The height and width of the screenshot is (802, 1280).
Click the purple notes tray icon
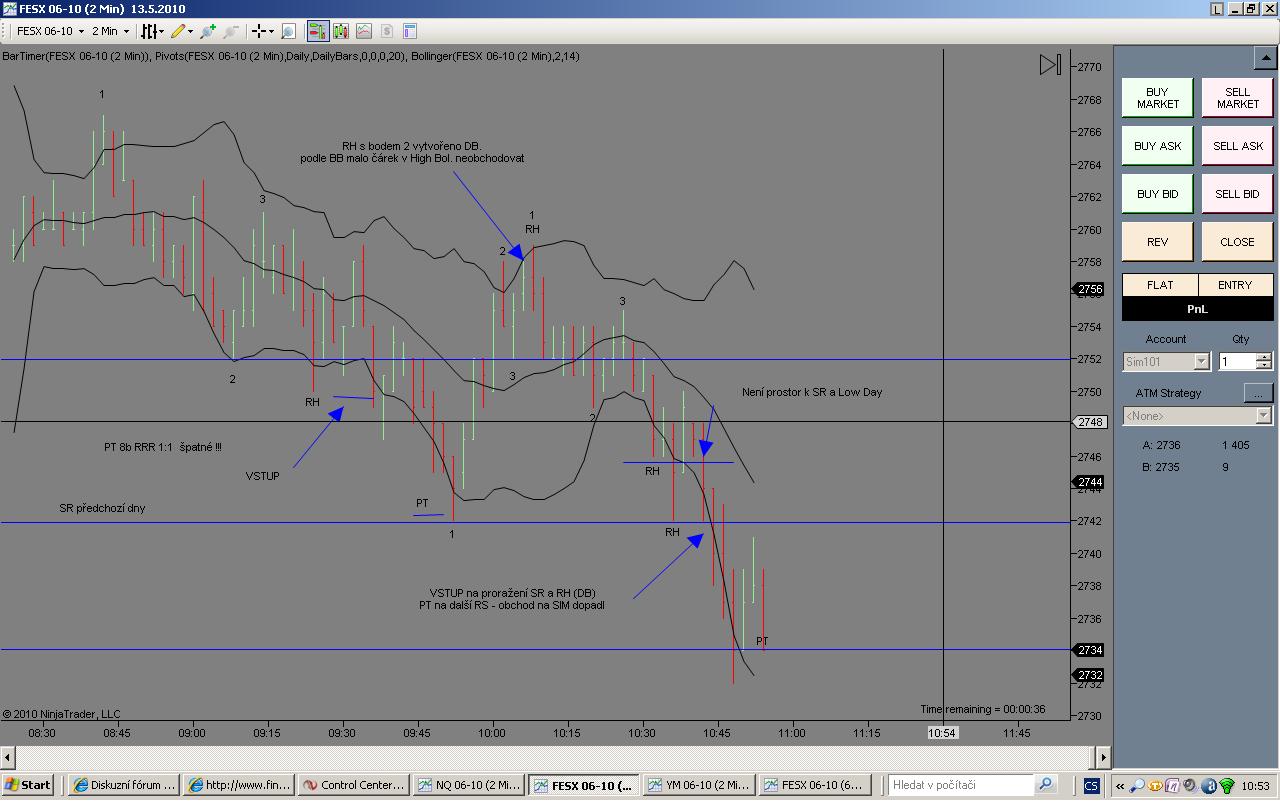[x=1173, y=786]
